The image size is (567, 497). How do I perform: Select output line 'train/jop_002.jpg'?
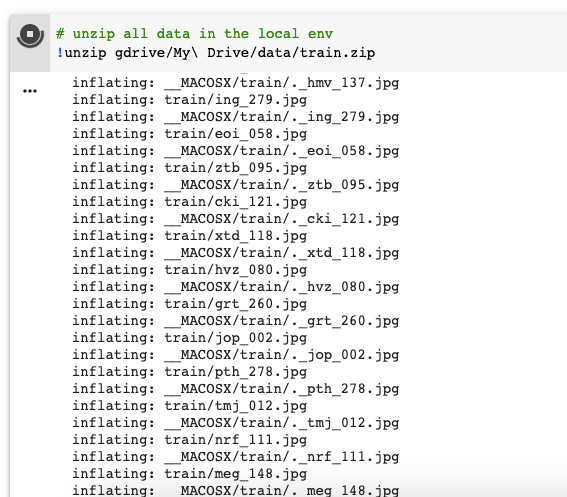tap(190, 338)
